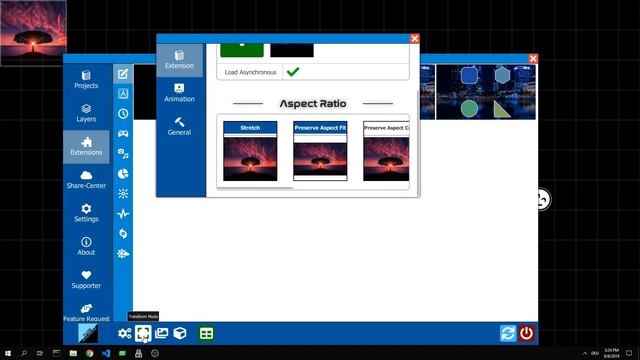Click the horizontal scrollbar under aspect ratio options
Viewport: 640px width, 360px height.
(255, 188)
